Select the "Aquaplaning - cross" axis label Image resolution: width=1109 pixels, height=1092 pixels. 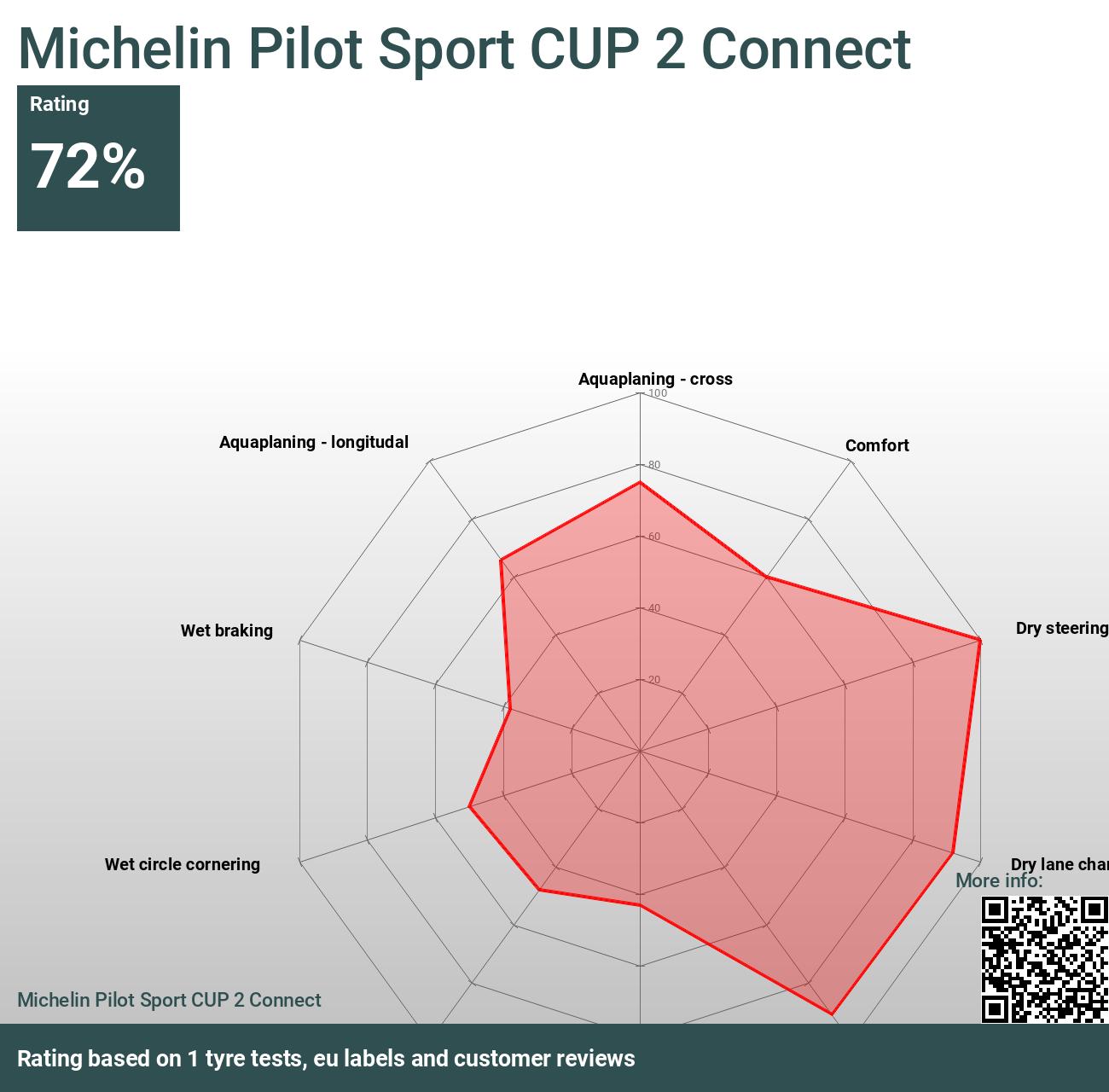coord(654,379)
